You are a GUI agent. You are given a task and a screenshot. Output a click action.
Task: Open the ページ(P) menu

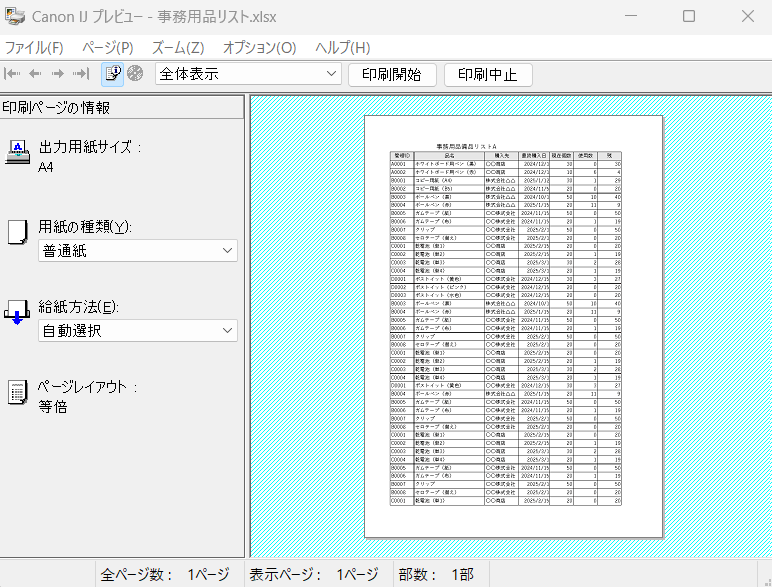[107, 48]
